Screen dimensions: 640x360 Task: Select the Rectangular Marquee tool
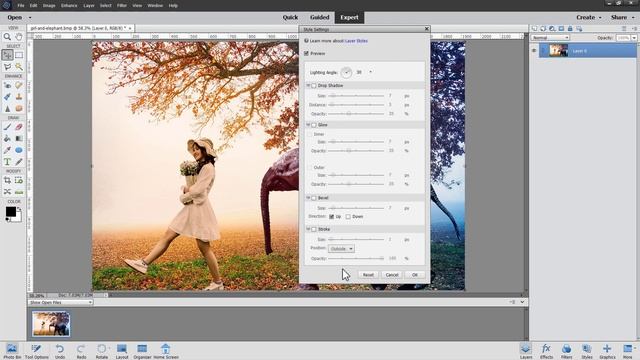tap(19, 55)
